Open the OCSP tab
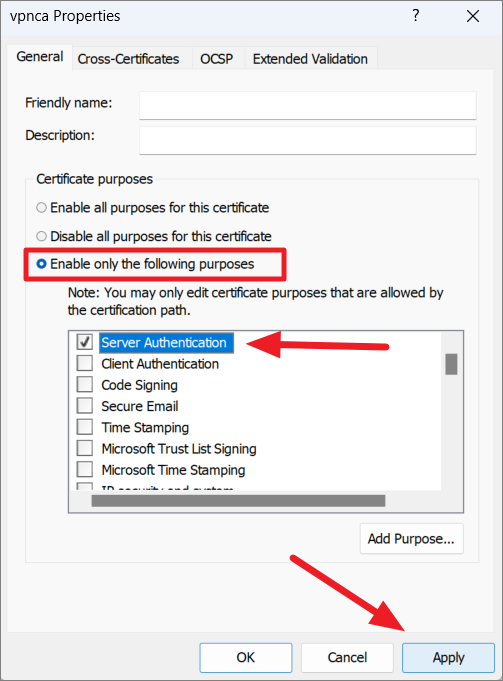The image size is (503, 681). [217, 59]
